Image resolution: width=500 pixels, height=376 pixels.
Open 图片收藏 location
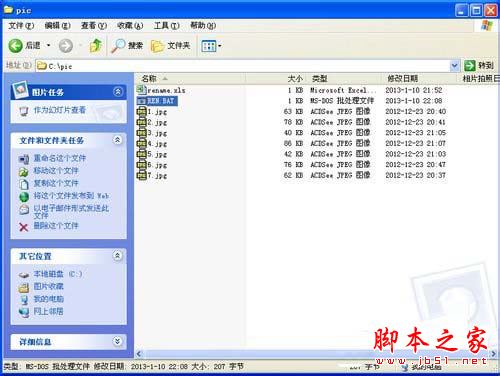(x=49, y=286)
